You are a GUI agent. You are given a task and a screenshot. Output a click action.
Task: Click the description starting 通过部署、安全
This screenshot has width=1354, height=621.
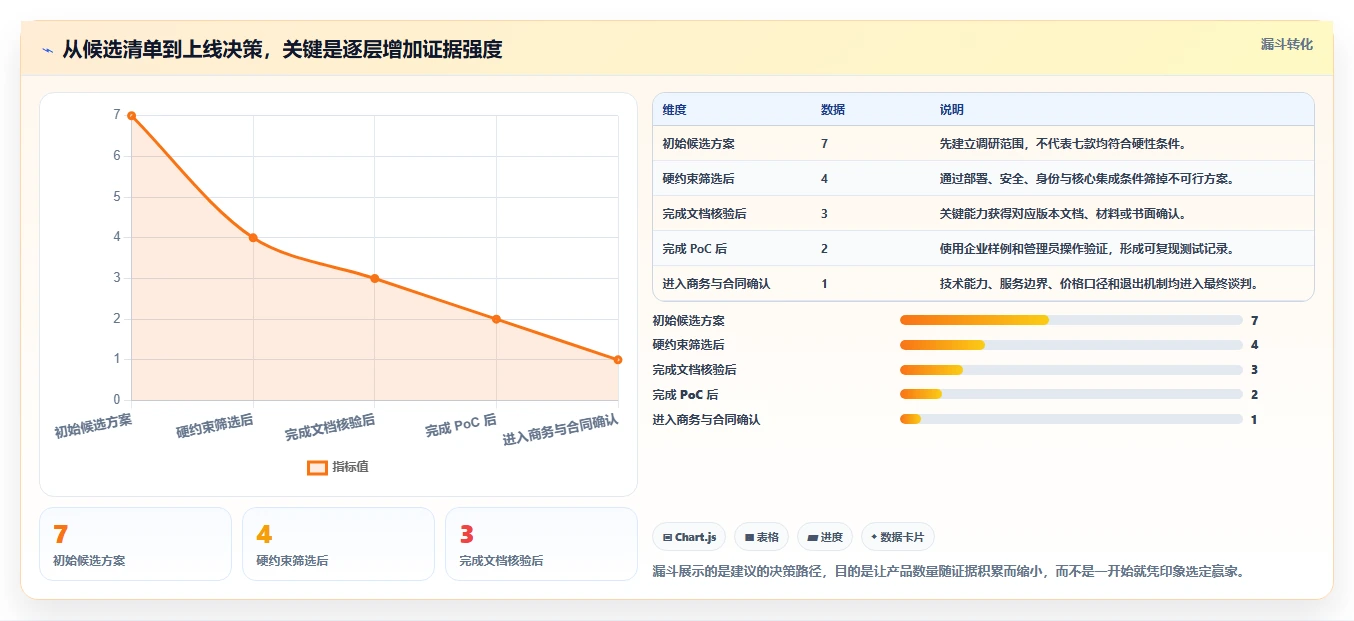1087,179
